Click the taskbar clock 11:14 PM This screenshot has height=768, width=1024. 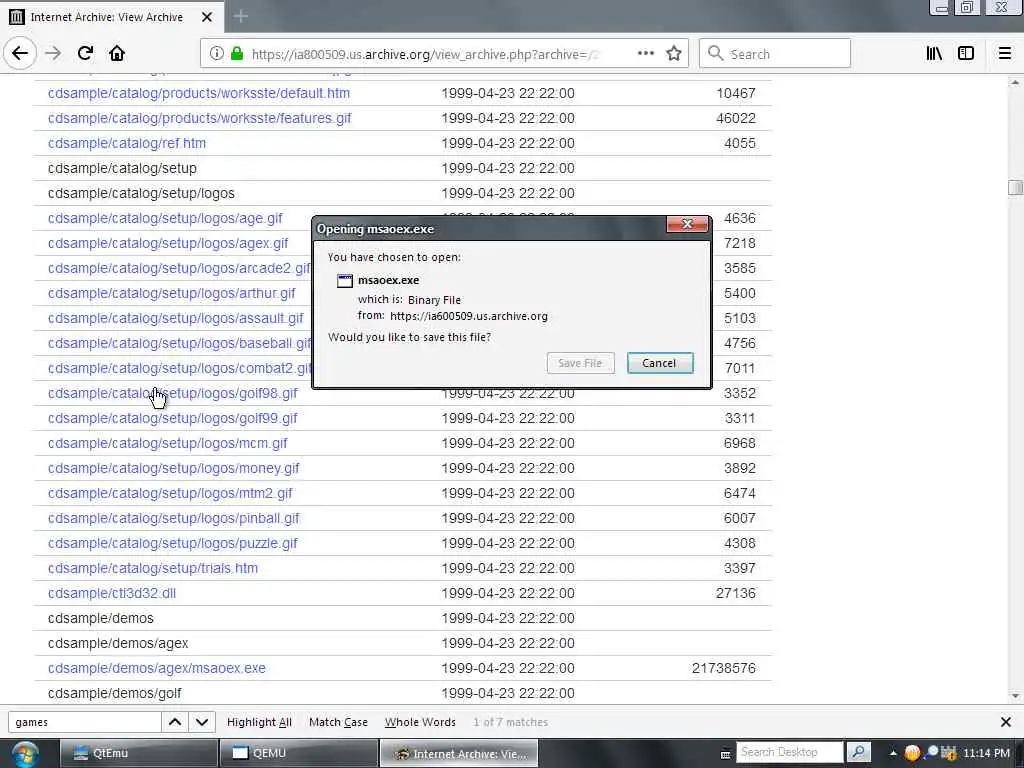pyautogui.click(x=986, y=753)
